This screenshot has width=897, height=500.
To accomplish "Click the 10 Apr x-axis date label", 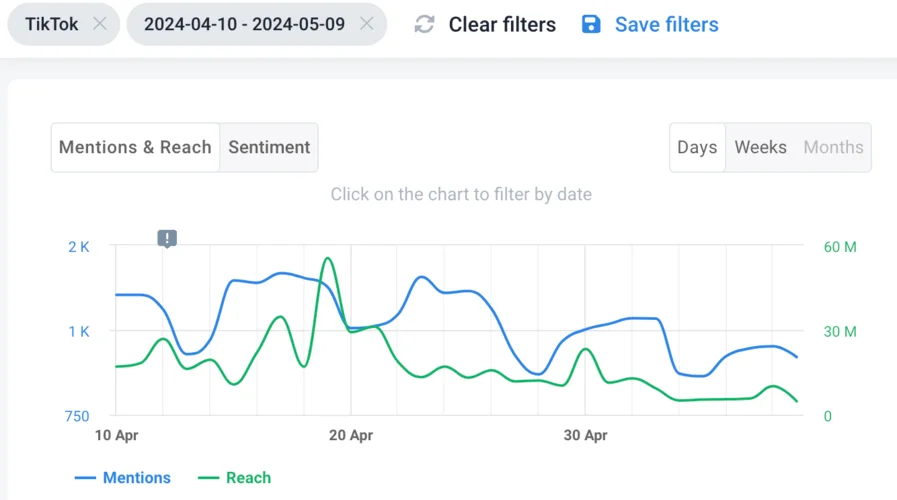I will [x=116, y=436].
